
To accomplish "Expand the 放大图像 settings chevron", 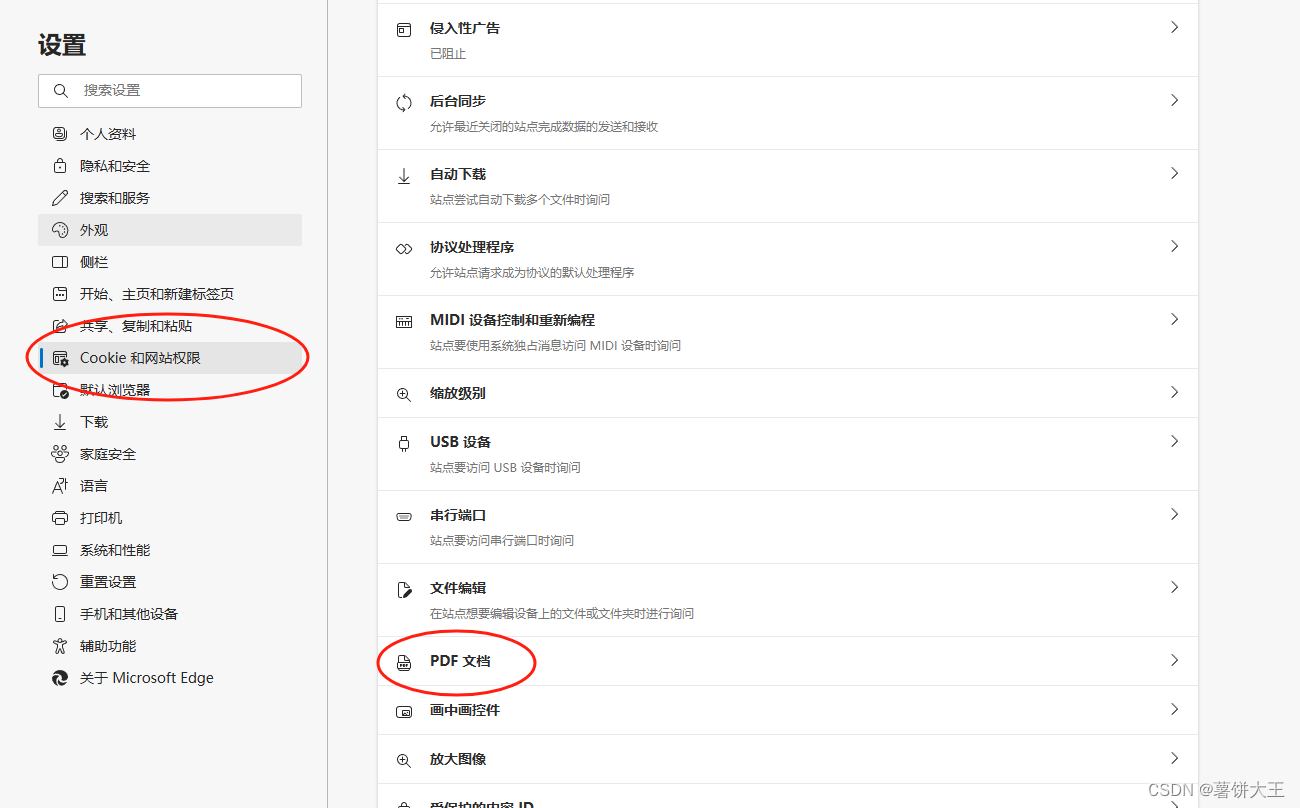I will [x=1174, y=758].
